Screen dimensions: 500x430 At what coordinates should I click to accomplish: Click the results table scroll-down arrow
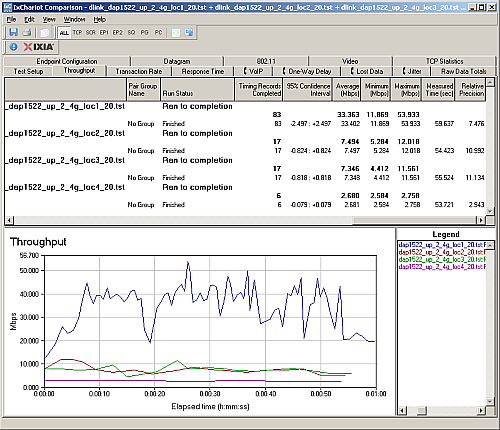click(490, 211)
